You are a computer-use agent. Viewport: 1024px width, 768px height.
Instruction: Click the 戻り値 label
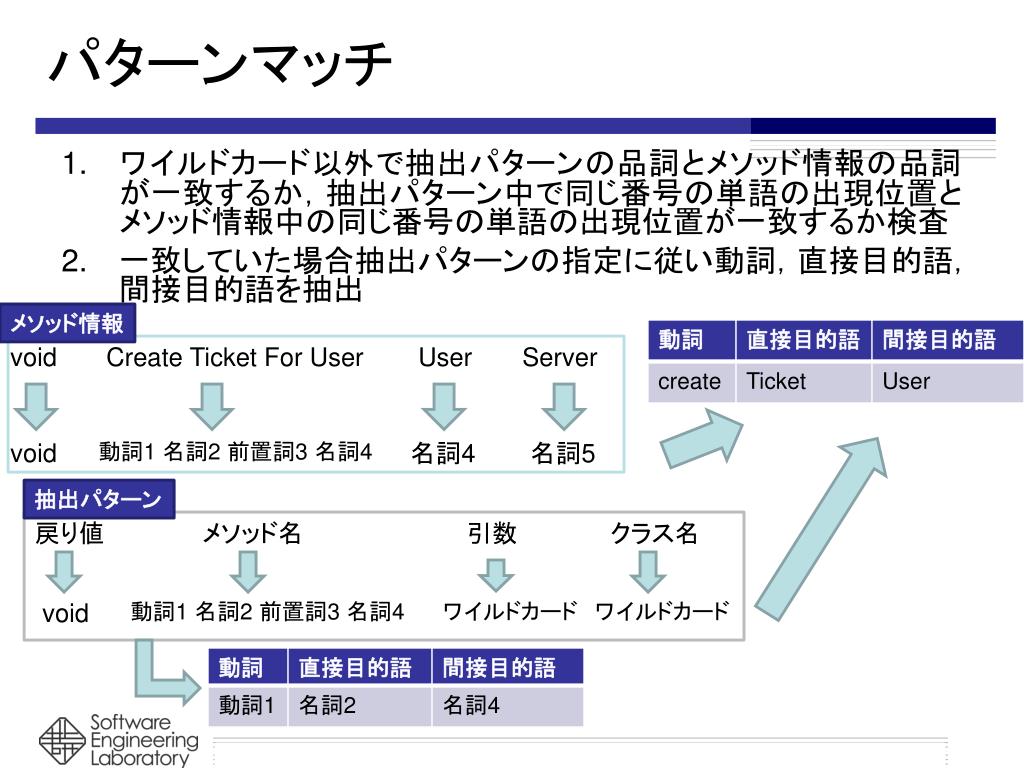(69, 533)
